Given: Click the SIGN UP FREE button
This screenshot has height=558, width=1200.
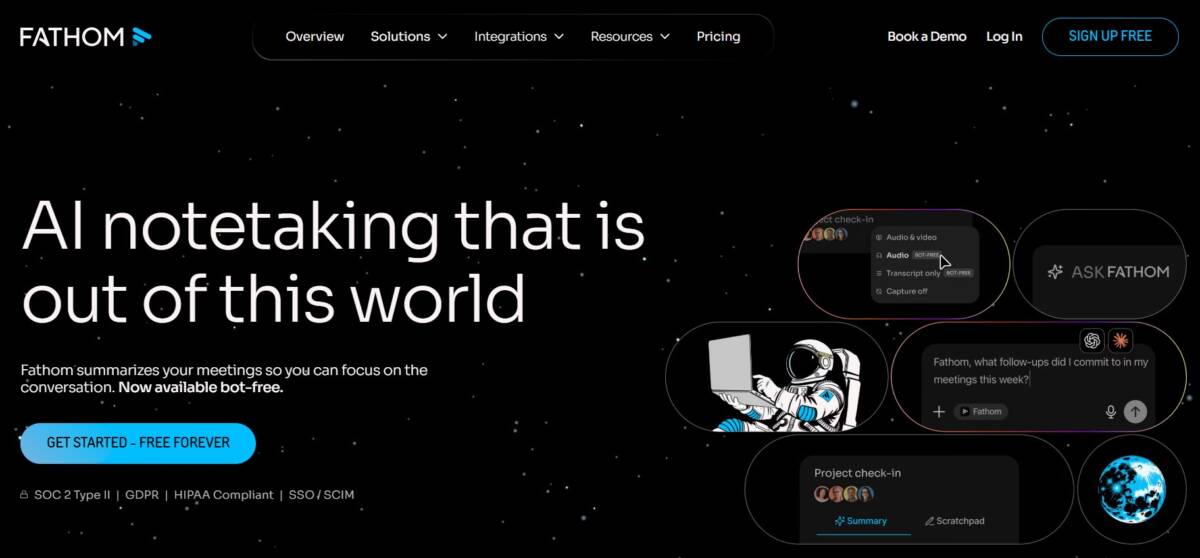Looking at the screenshot, I should coord(1110,36).
